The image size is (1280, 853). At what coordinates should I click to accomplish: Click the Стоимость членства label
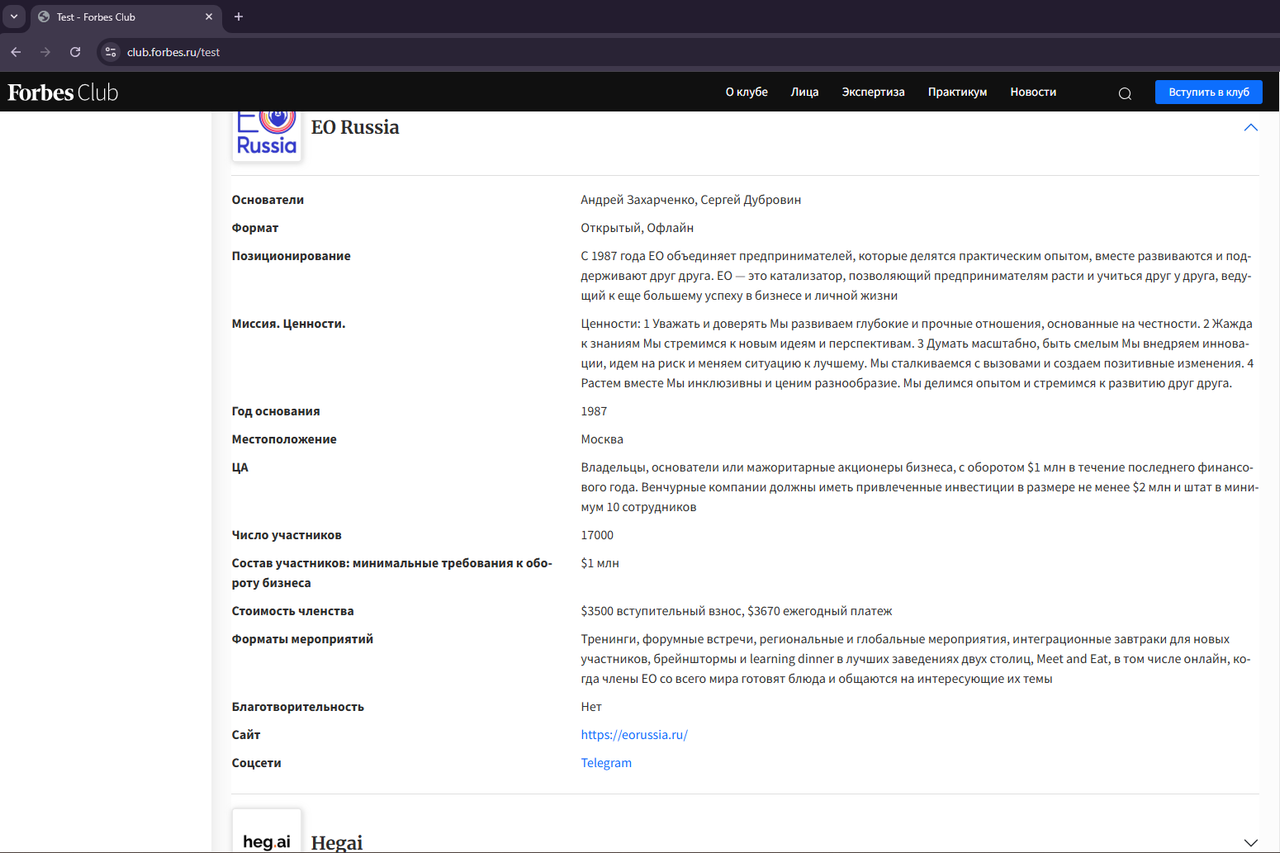pos(293,612)
